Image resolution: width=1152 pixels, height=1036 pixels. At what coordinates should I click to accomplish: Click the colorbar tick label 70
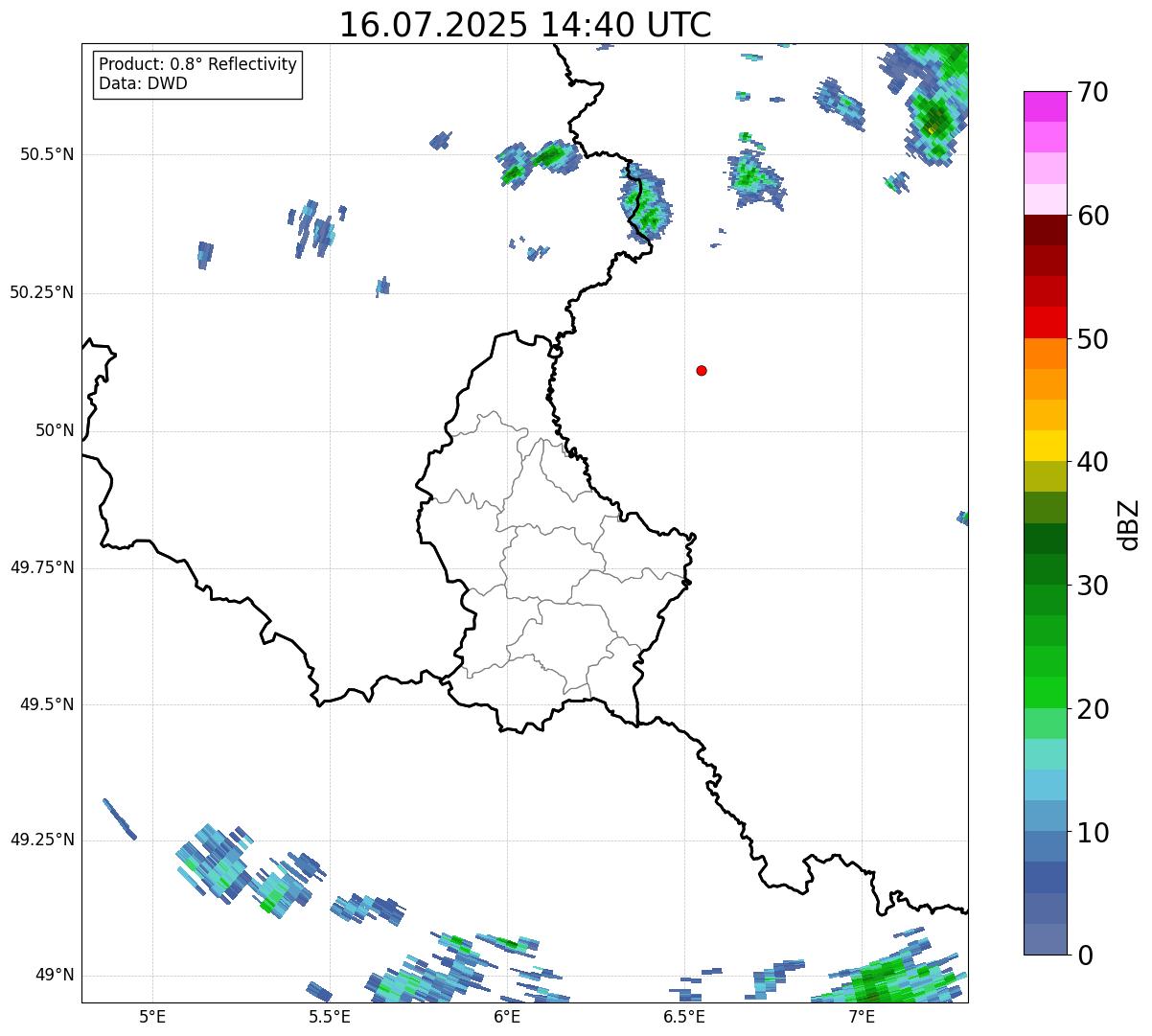click(1093, 93)
